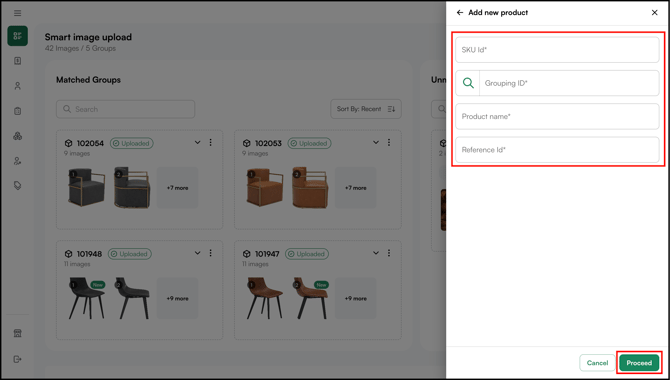670x380 pixels.
Task: Select second brown chair image in 101947
Action: (311, 298)
